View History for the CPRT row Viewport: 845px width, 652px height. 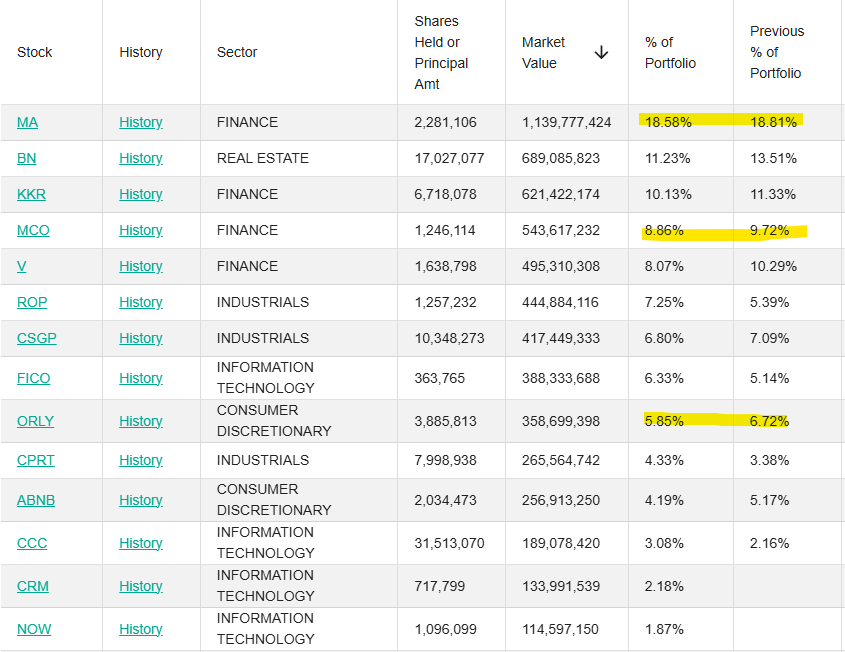coord(141,461)
